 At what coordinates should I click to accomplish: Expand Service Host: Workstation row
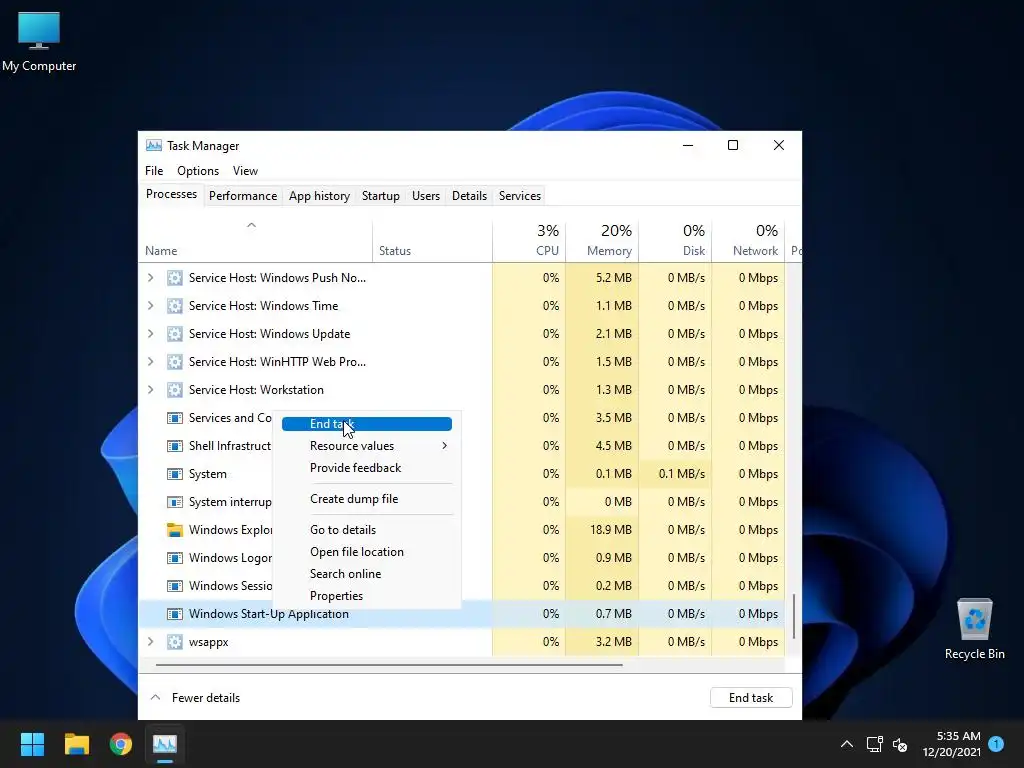(x=151, y=390)
